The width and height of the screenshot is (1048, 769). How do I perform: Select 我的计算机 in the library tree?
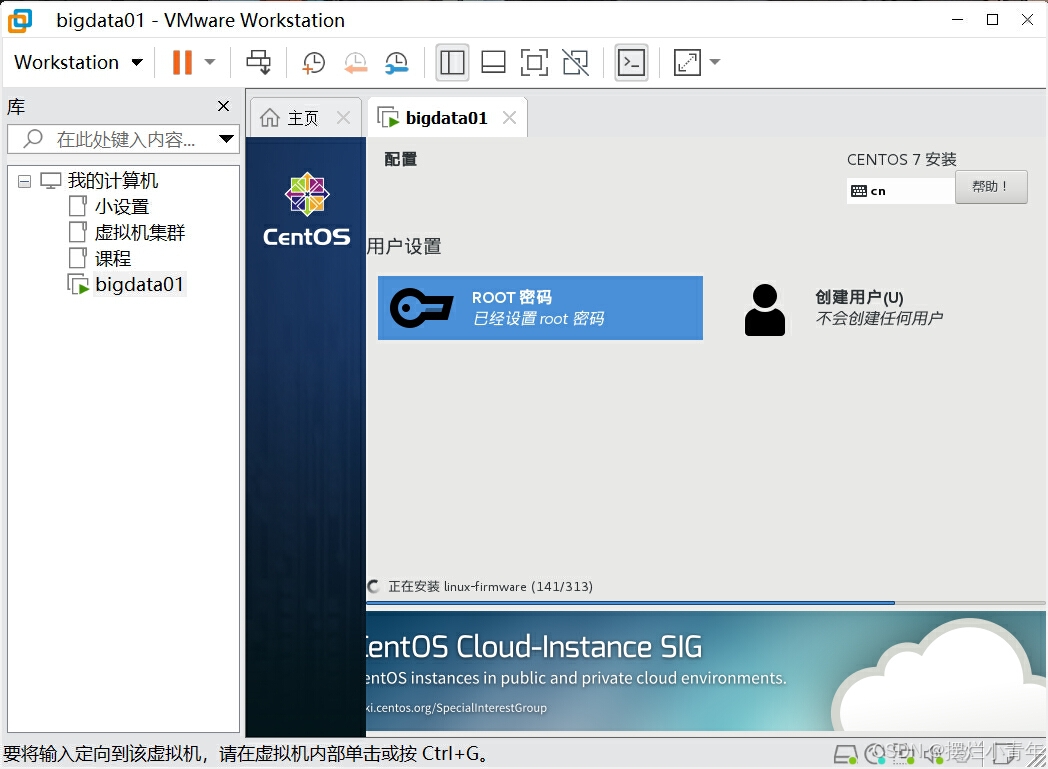pos(112,180)
